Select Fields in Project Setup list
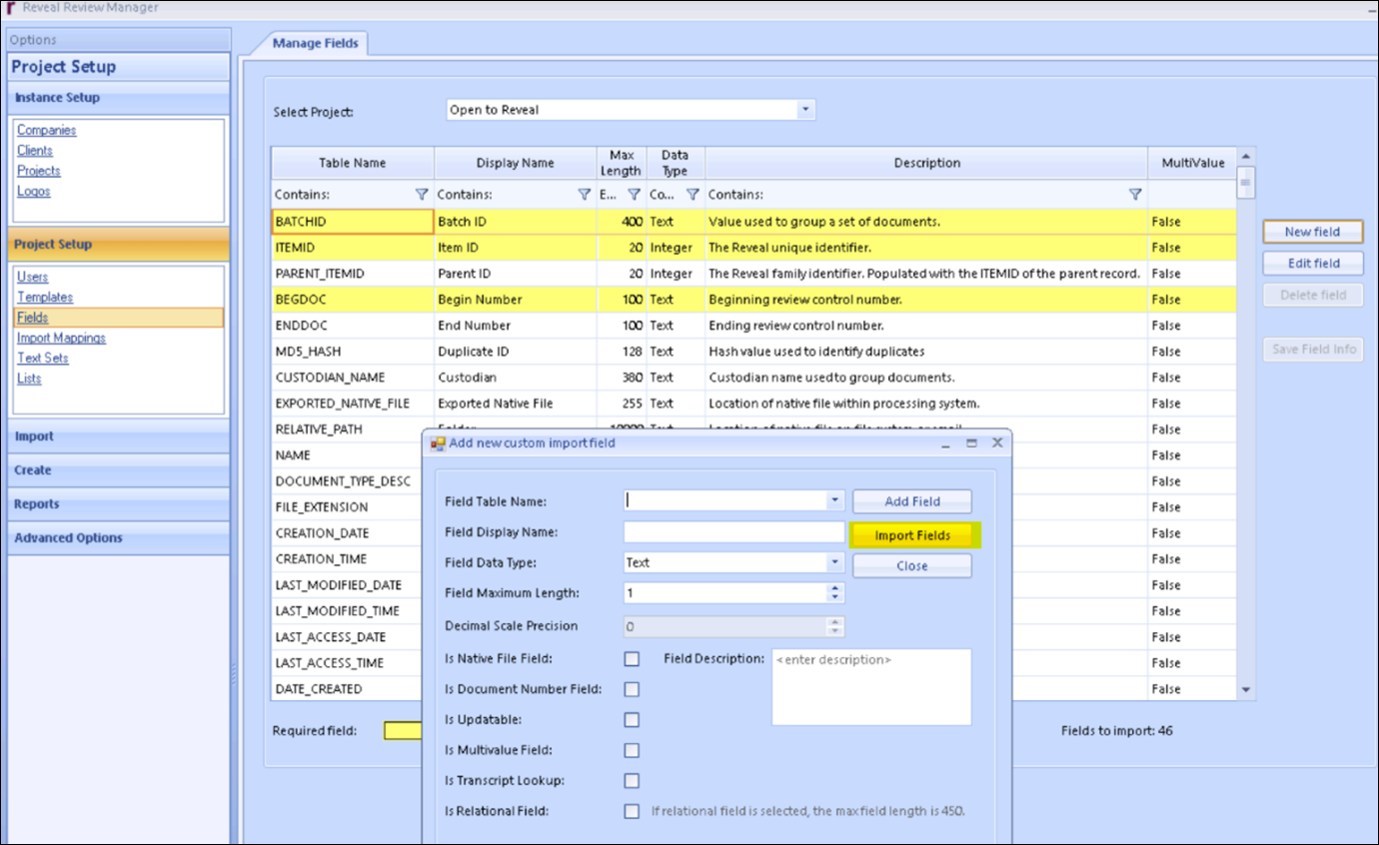The image size is (1379, 845). (x=118, y=318)
